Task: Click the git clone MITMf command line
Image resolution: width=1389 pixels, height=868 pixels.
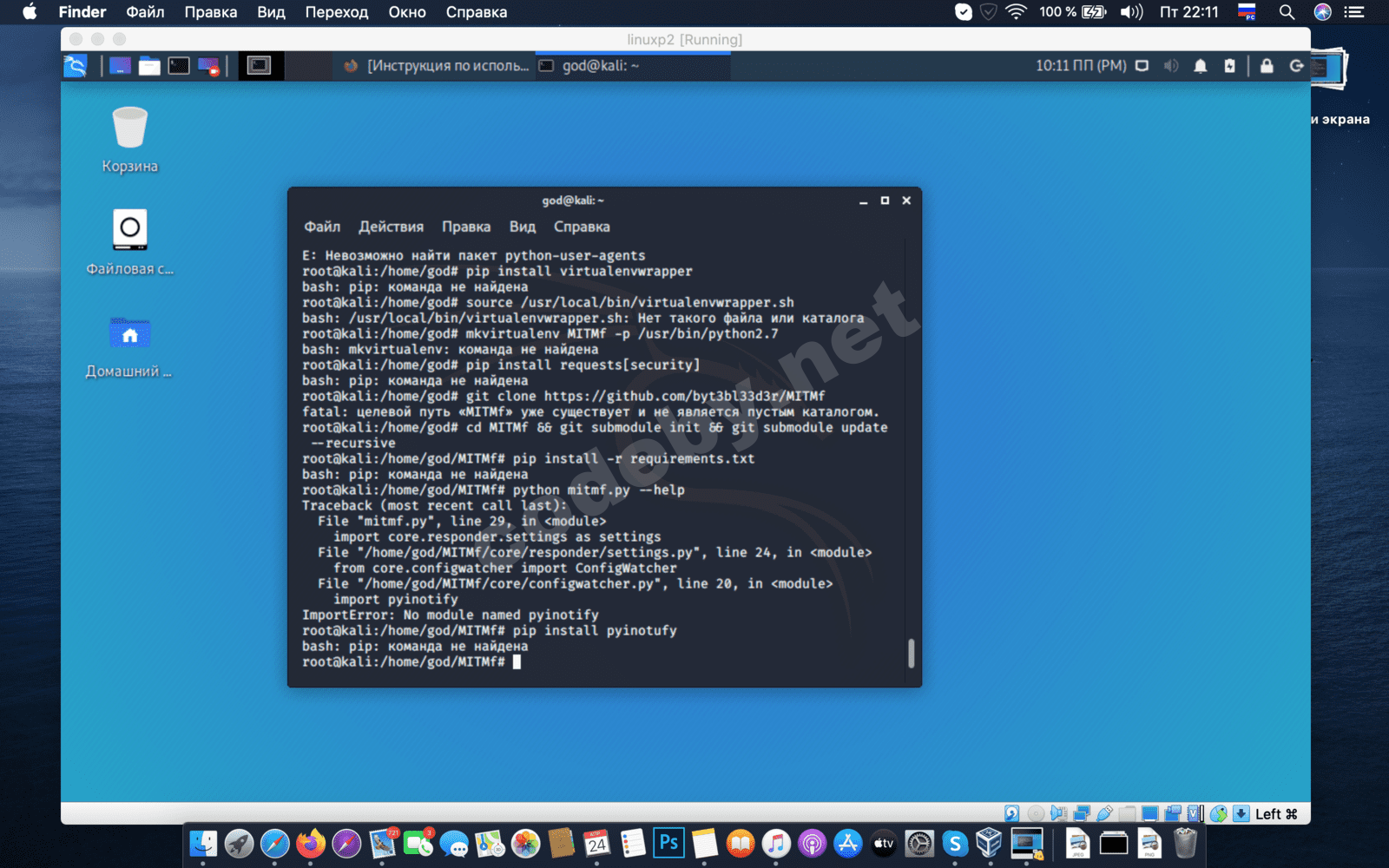Action: 563,397
